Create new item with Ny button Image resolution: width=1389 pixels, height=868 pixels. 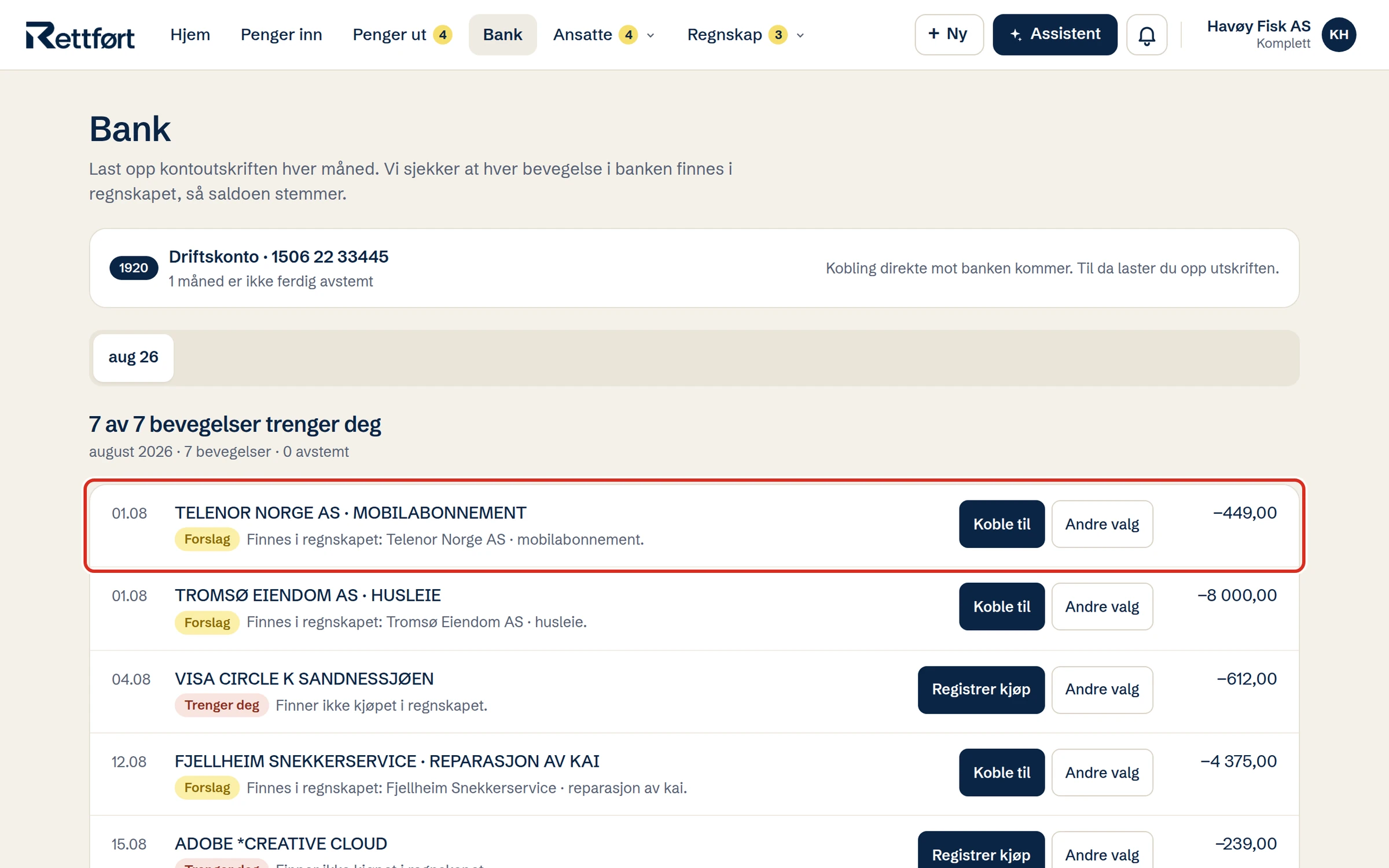pyautogui.click(x=949, y=35)
